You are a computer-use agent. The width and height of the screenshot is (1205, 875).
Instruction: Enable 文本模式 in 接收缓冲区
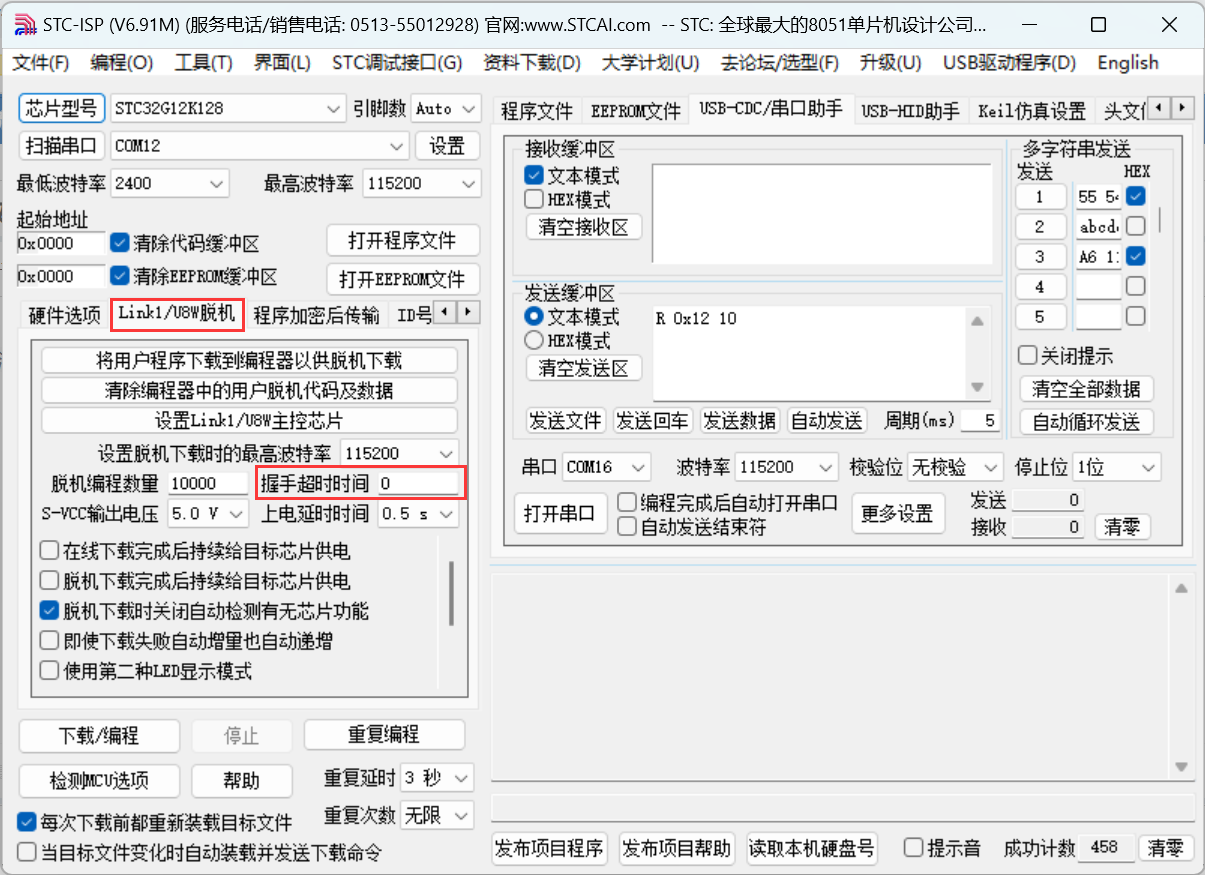point(534,175)
